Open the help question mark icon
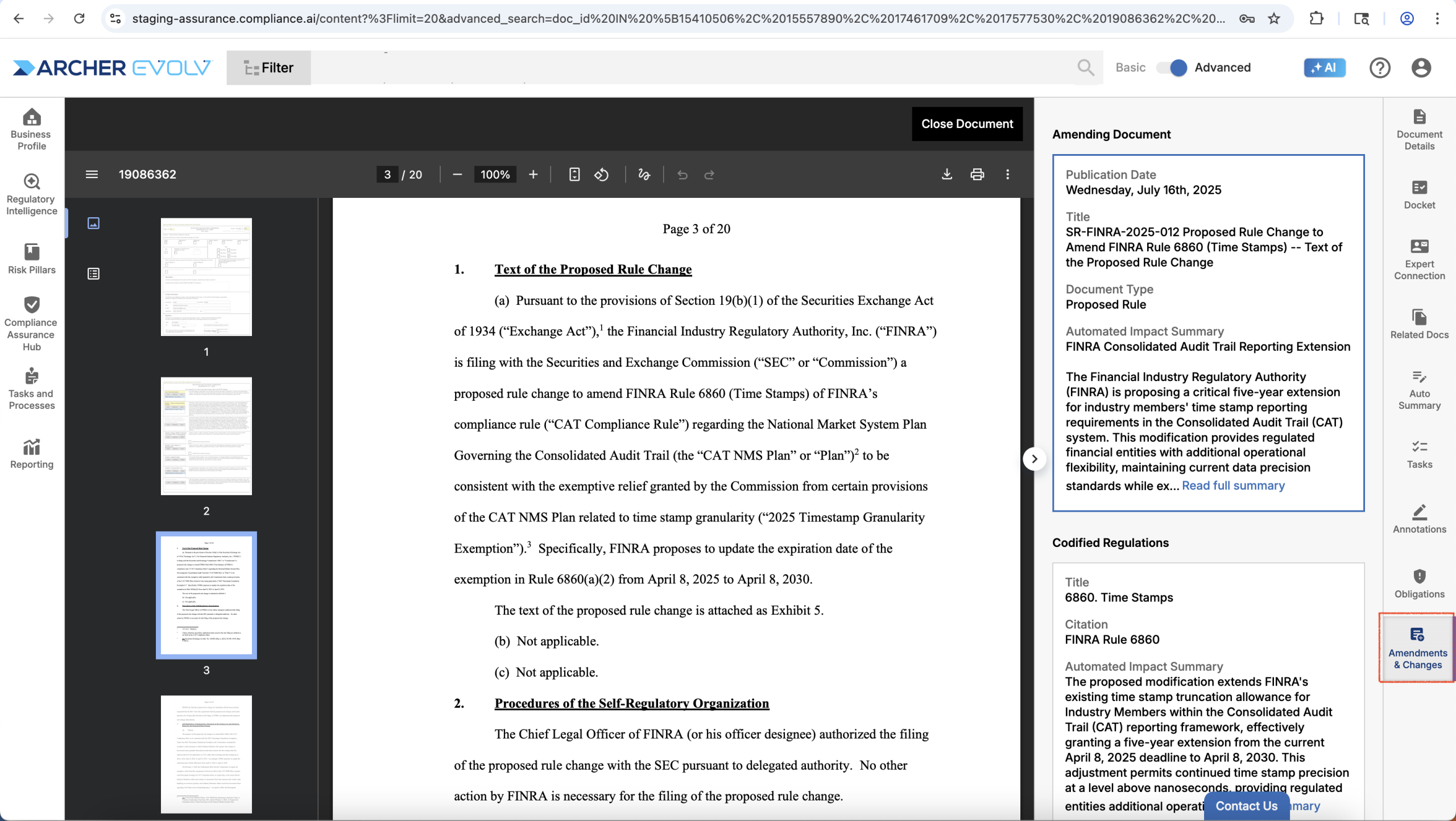 1380,68
